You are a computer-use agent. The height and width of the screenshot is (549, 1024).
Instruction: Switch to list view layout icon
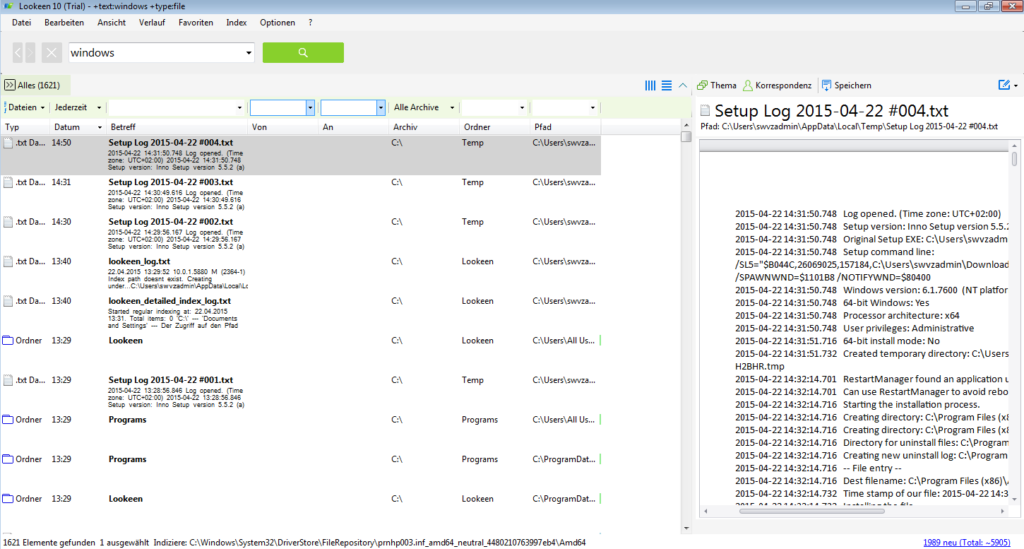(x=666, y=86)
